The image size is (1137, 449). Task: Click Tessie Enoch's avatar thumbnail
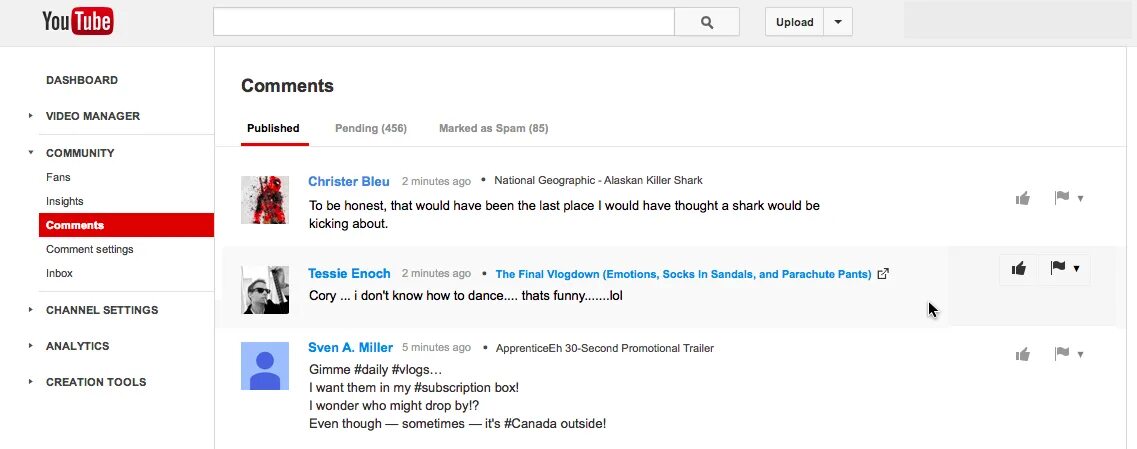[x=265, y=290]
